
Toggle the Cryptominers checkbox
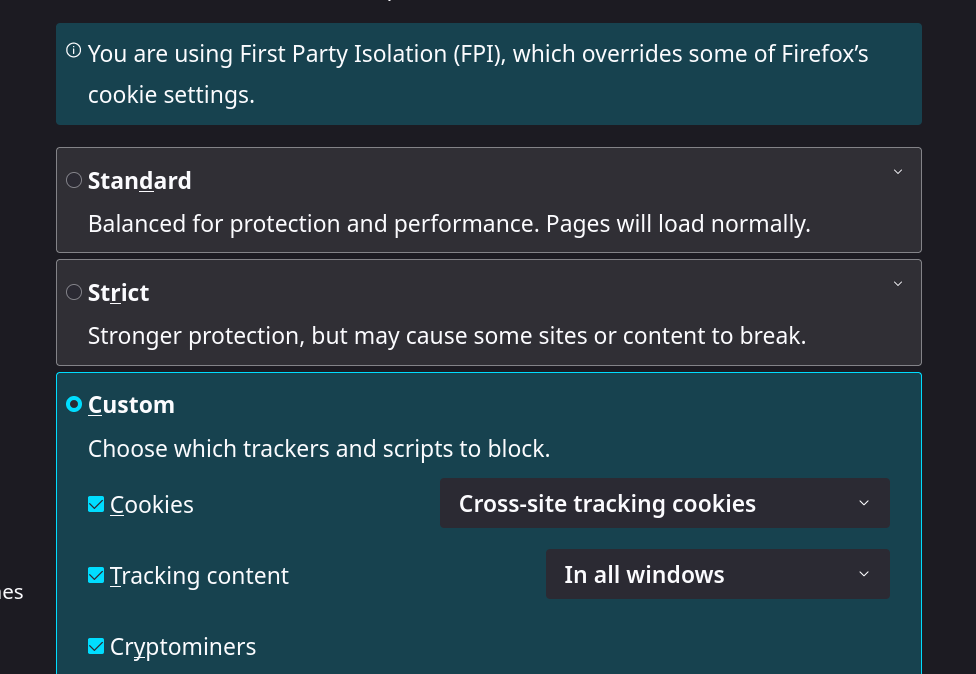click(96, 646)
